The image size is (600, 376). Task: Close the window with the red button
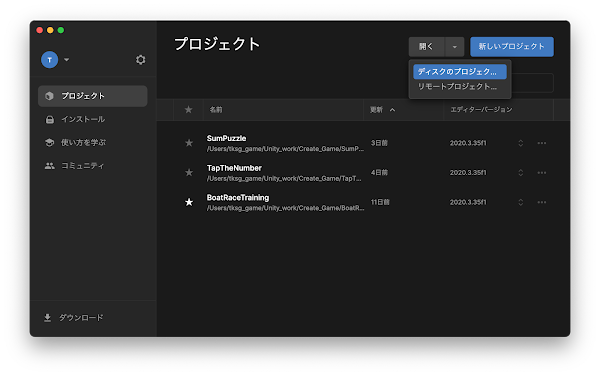[x=39, y=30]
